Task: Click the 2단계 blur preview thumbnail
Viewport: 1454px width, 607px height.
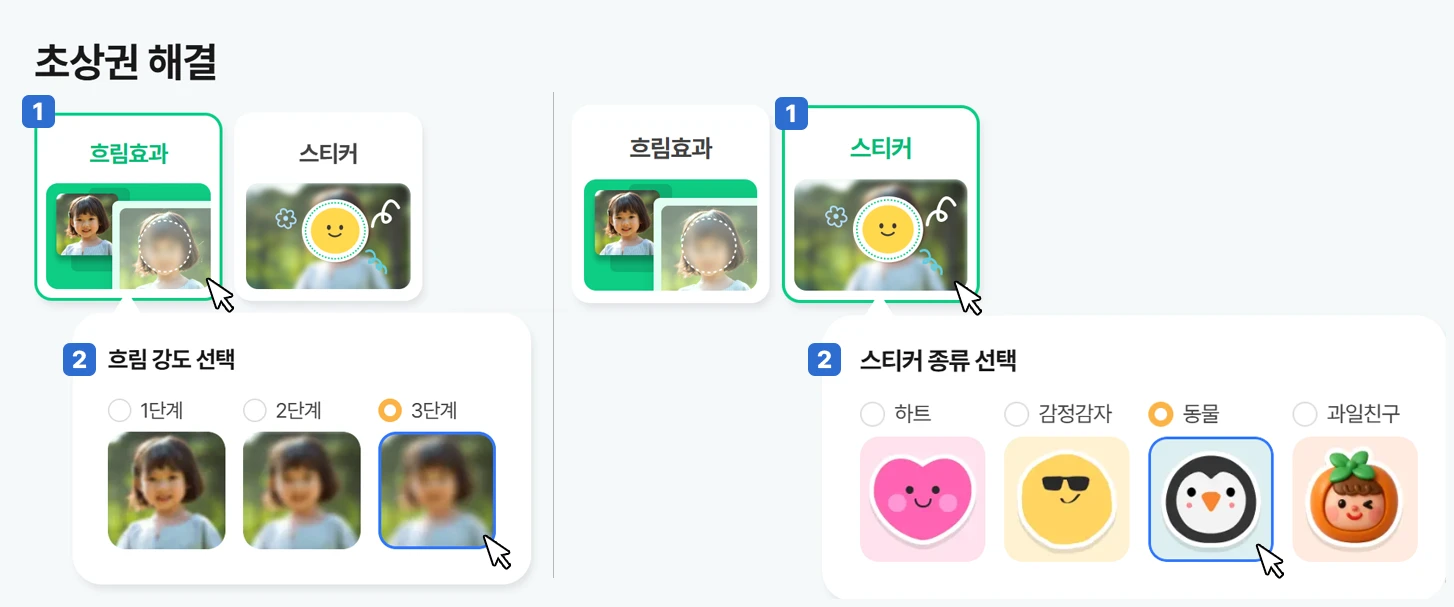Action: 301,490
